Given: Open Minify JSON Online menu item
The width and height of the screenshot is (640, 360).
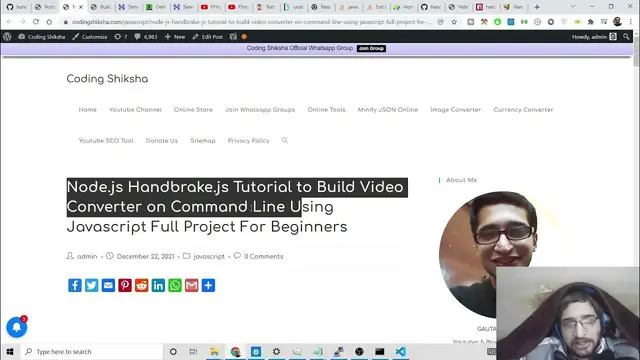Looking at the screenshot, I should (x=388, y=109).
